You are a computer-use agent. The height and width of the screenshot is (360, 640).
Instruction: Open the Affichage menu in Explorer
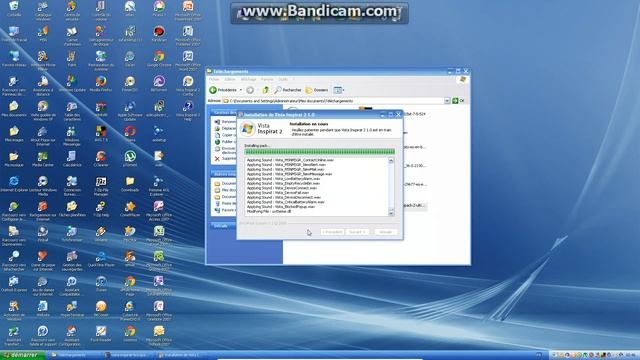pyautogui.click(x=248, y=79)
